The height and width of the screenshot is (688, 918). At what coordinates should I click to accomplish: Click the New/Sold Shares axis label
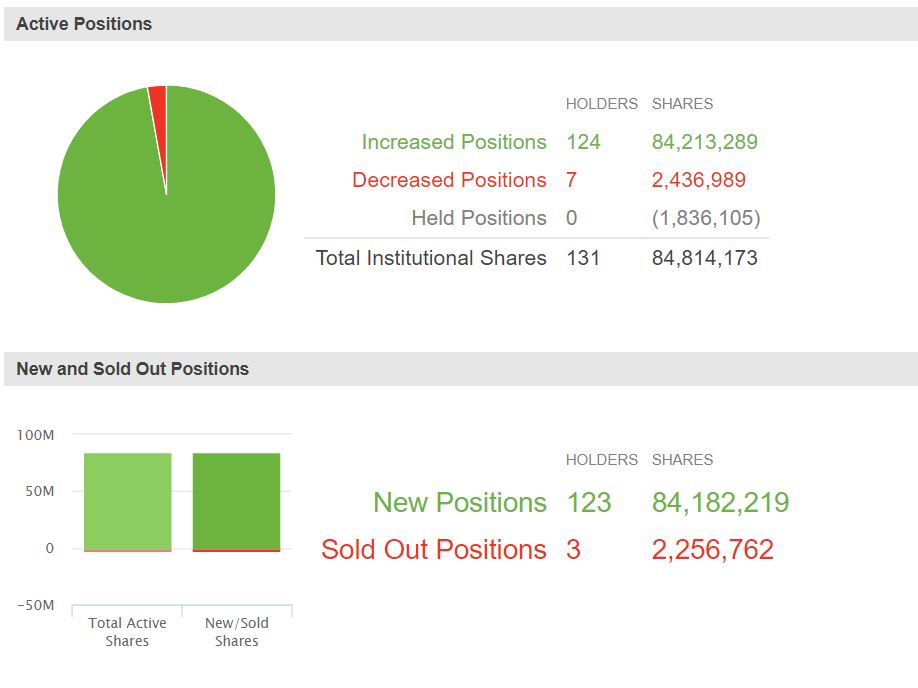tap(236, 632)
